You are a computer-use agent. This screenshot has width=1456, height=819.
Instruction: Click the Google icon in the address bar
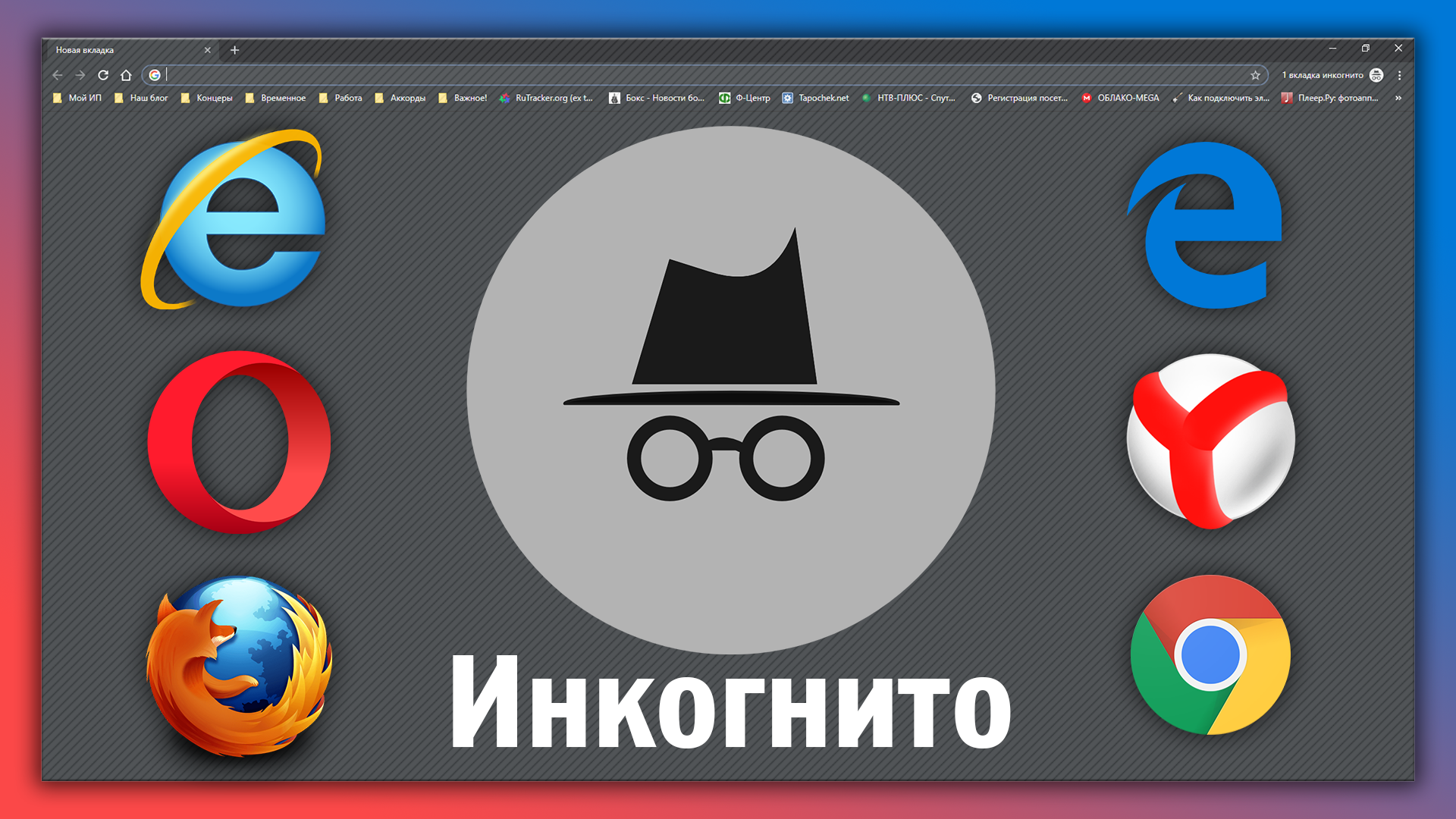tap(155, 75)
